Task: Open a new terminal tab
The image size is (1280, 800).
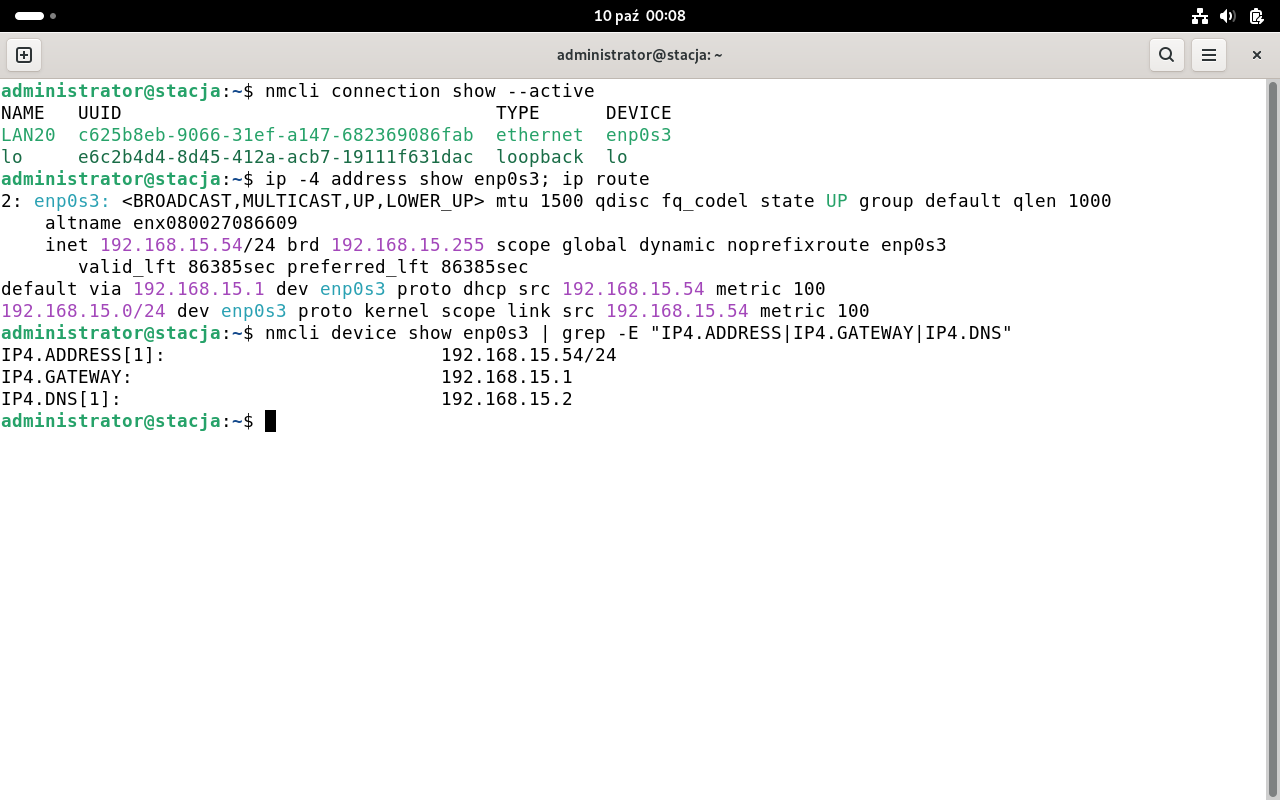Action: pyautogui.click(x=24, y=55)
